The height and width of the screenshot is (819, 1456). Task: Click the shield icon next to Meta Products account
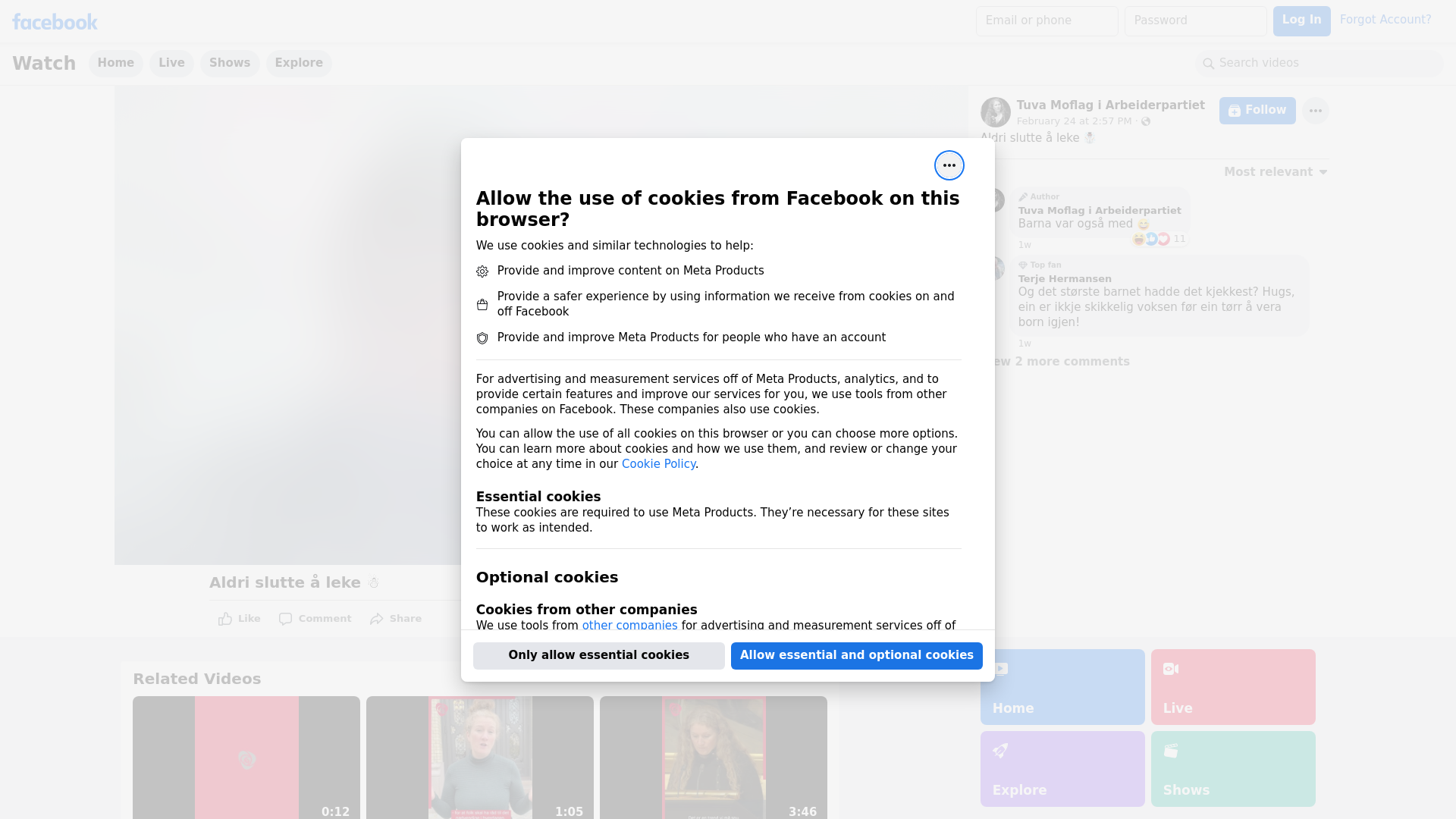click(x=482, y=338)
